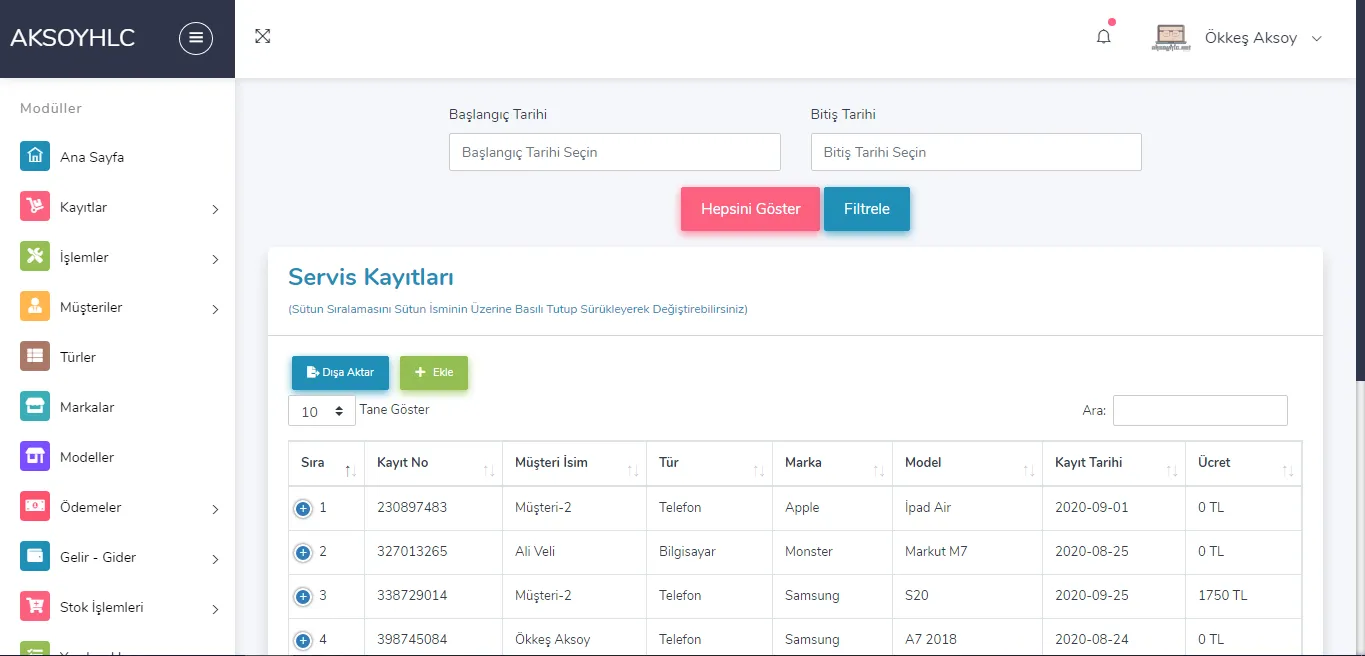
Task: Click record number 398745084
Action: [412, 639]
